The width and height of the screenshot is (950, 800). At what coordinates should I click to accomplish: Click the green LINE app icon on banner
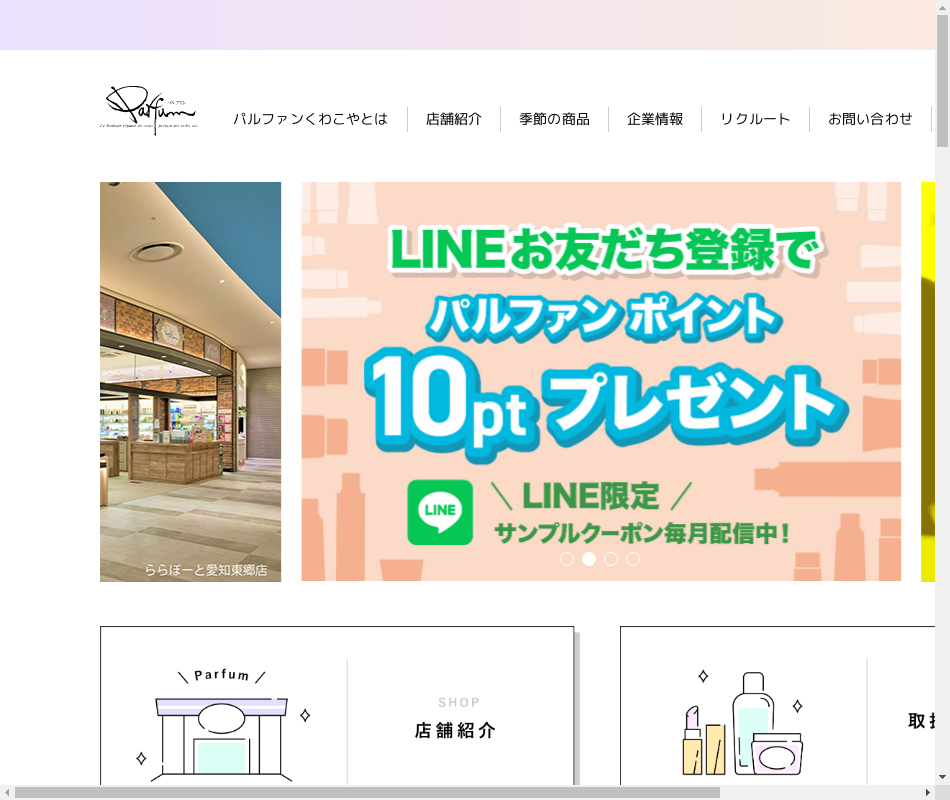[x=440, y=512]
